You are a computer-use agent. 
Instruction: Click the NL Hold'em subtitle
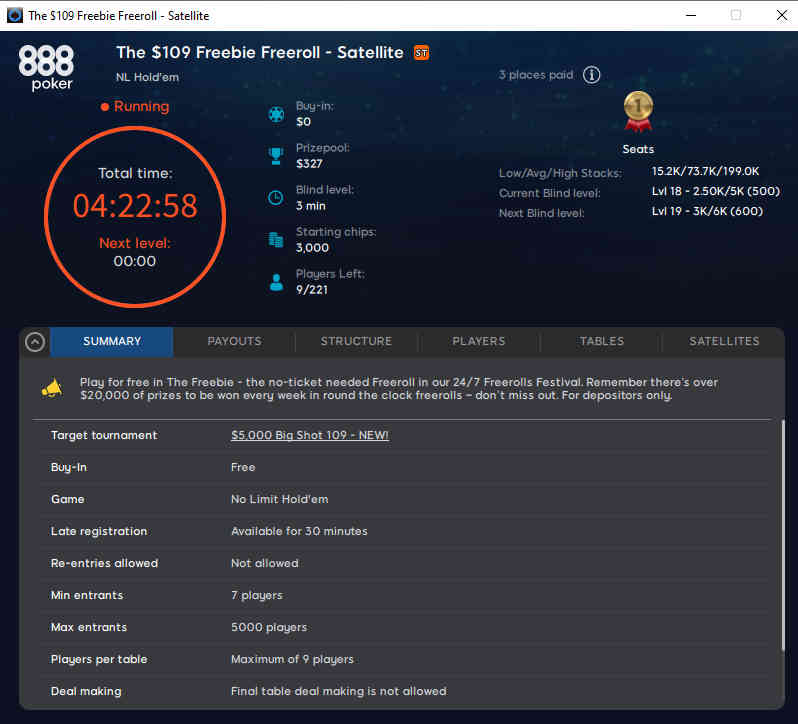pyautogui.click(x=147, y=77)
